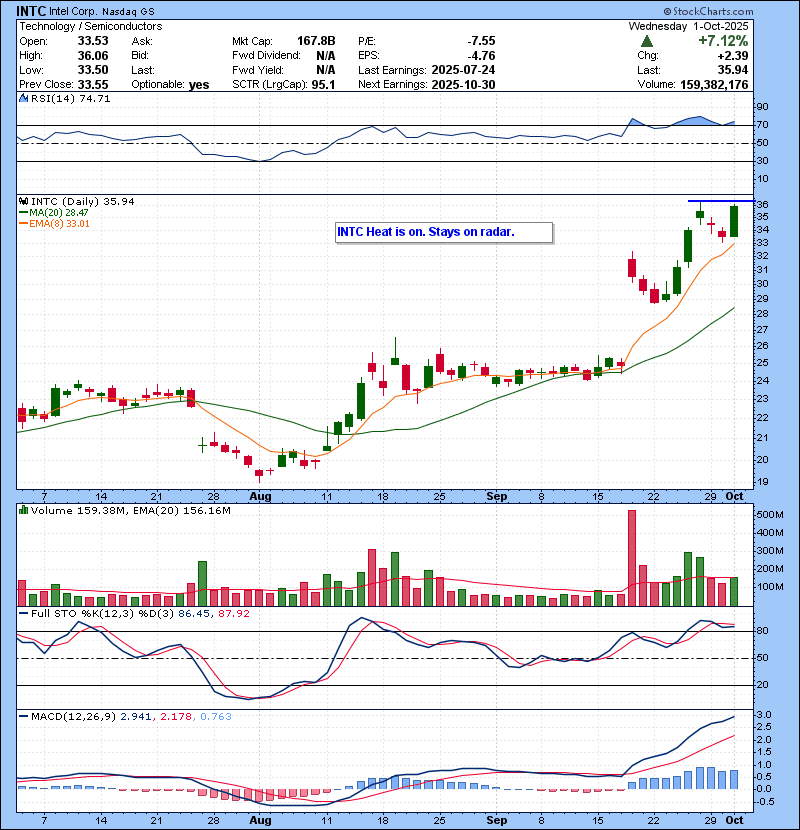Click the High 36.06 value
Screen dimensions: 800x830
coord(93,56)
